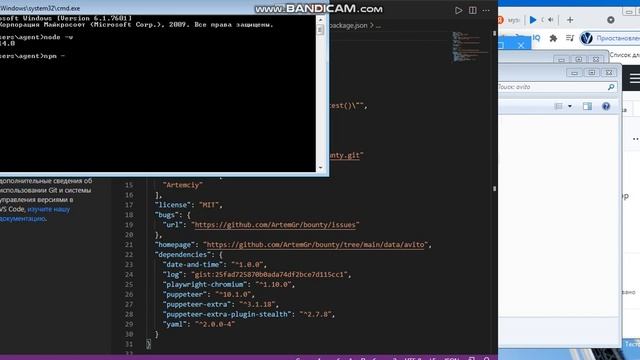Click line number 22 in editor gutter
This screenshot has height=360, width=640.
129,255
